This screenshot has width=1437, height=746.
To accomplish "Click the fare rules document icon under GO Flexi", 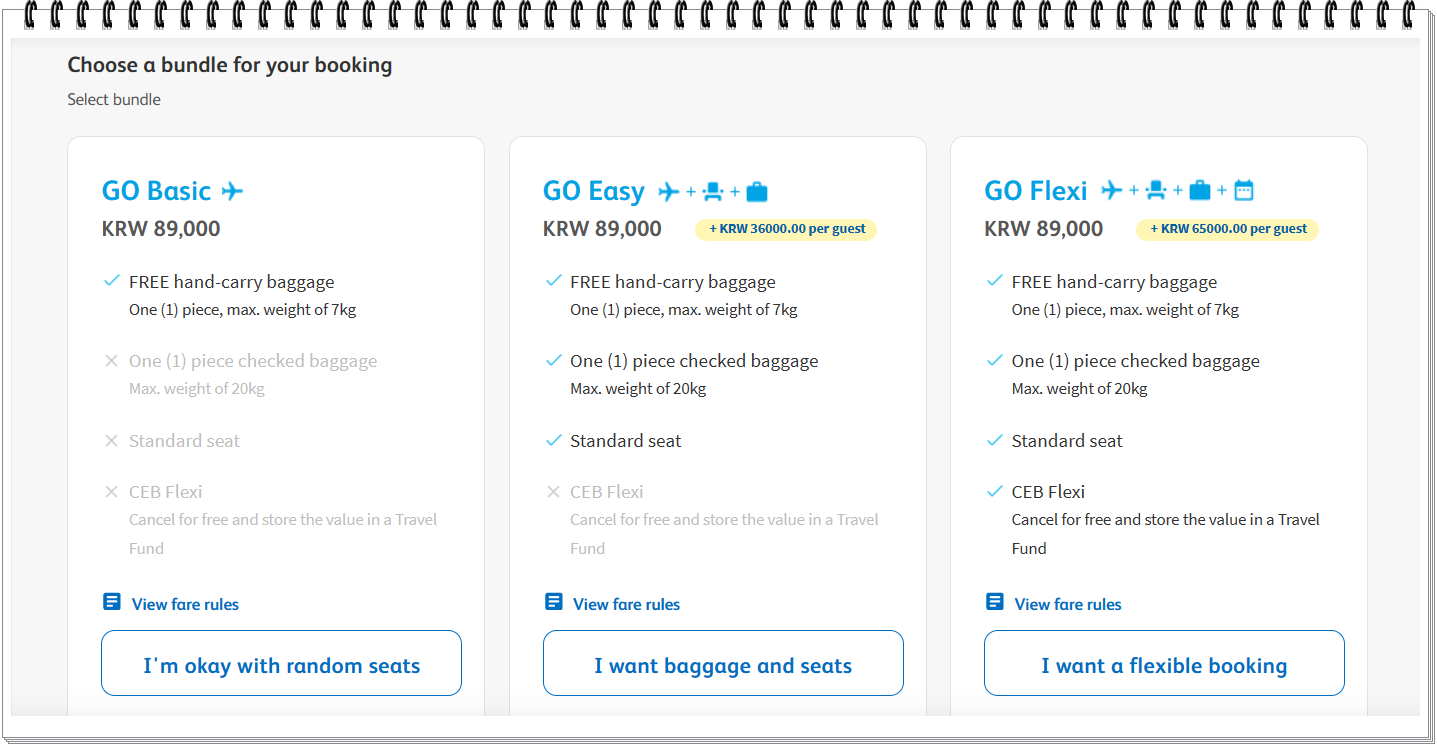I will (x=994, y=602).
